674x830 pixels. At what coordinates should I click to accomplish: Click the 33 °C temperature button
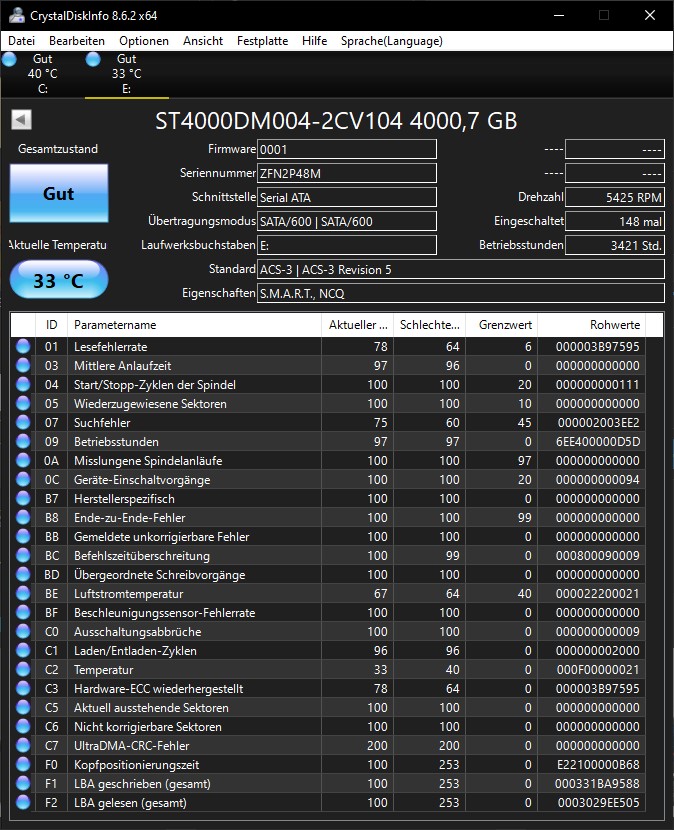pyautogui.click(x=59, y=279)
